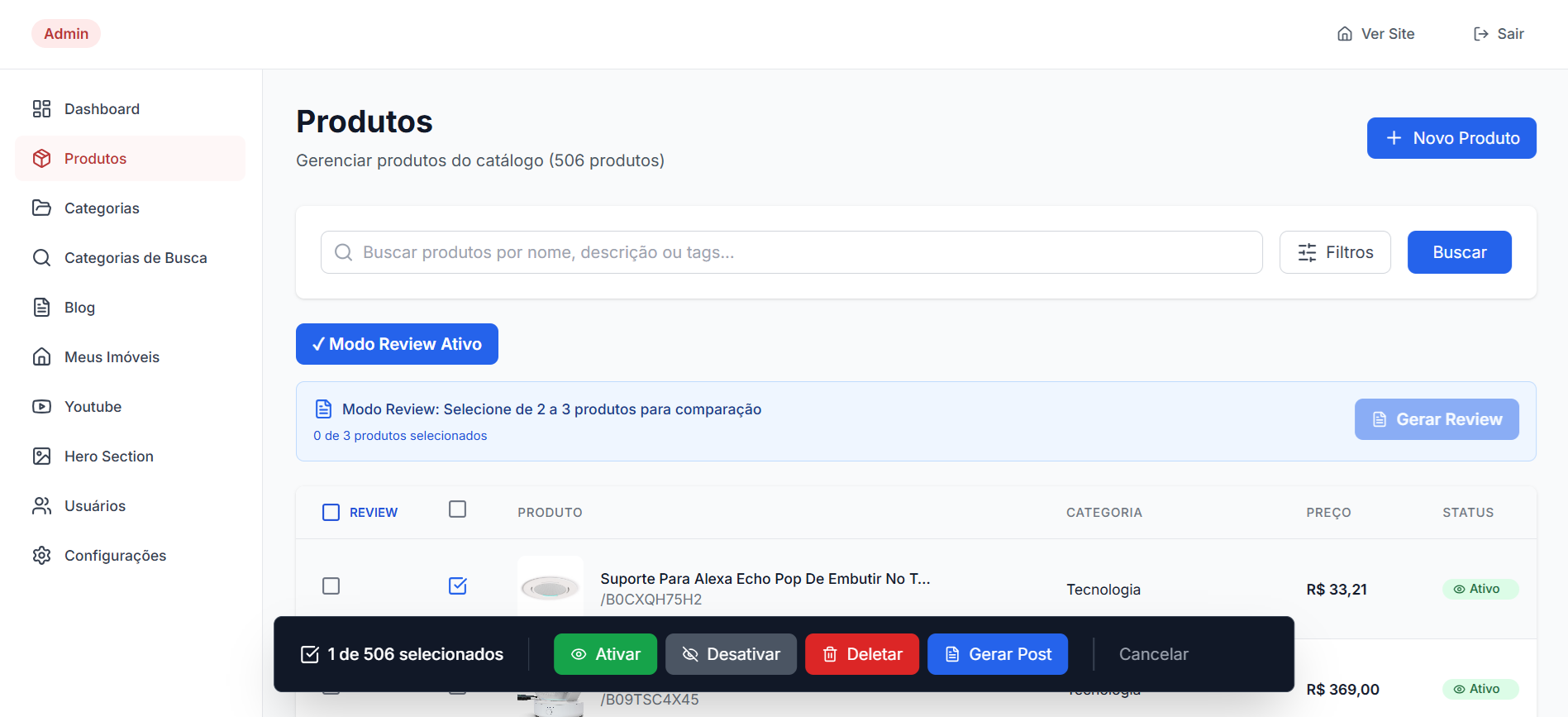Click the Youtube play icon in sidebar
Screen dimensions: 1568x717
pyautogui.click(x=41, y=407)
